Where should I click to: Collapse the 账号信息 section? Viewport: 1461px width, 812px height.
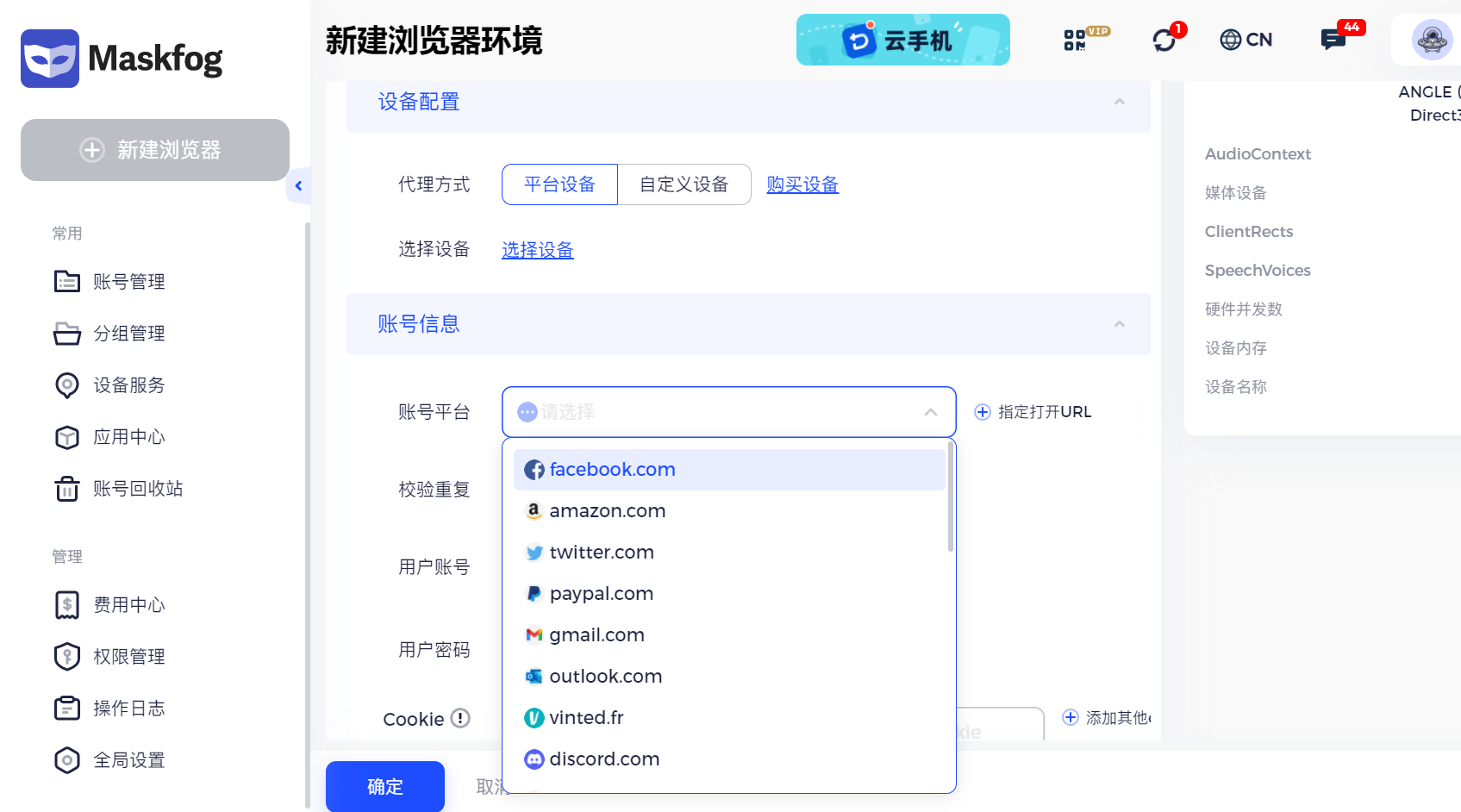click(x=1120, y=324)
